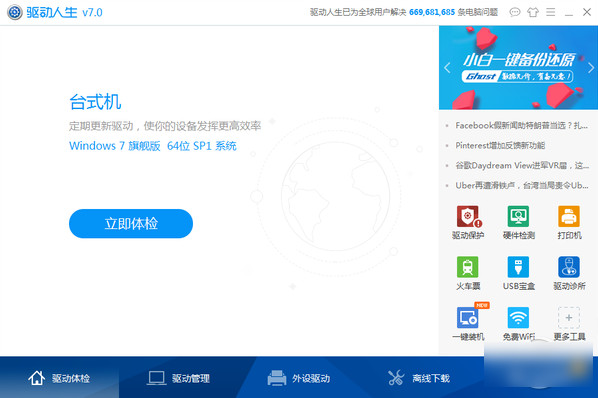598x398 pixels.
Task: Open the 驱动保护 driver protection tool
Action: tap(468, 223)
